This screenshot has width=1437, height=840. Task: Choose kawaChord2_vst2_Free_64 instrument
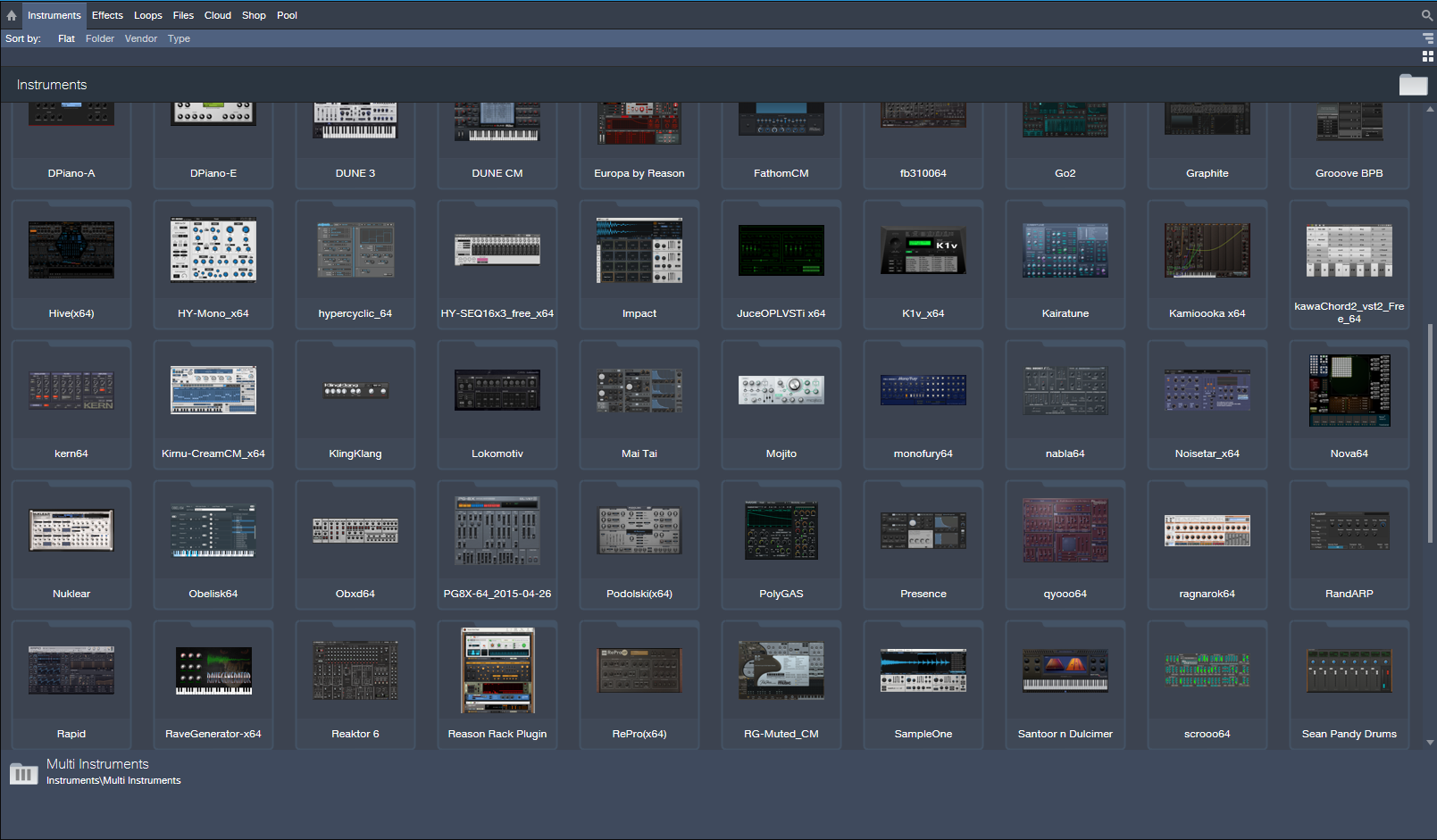(1349, 265)
